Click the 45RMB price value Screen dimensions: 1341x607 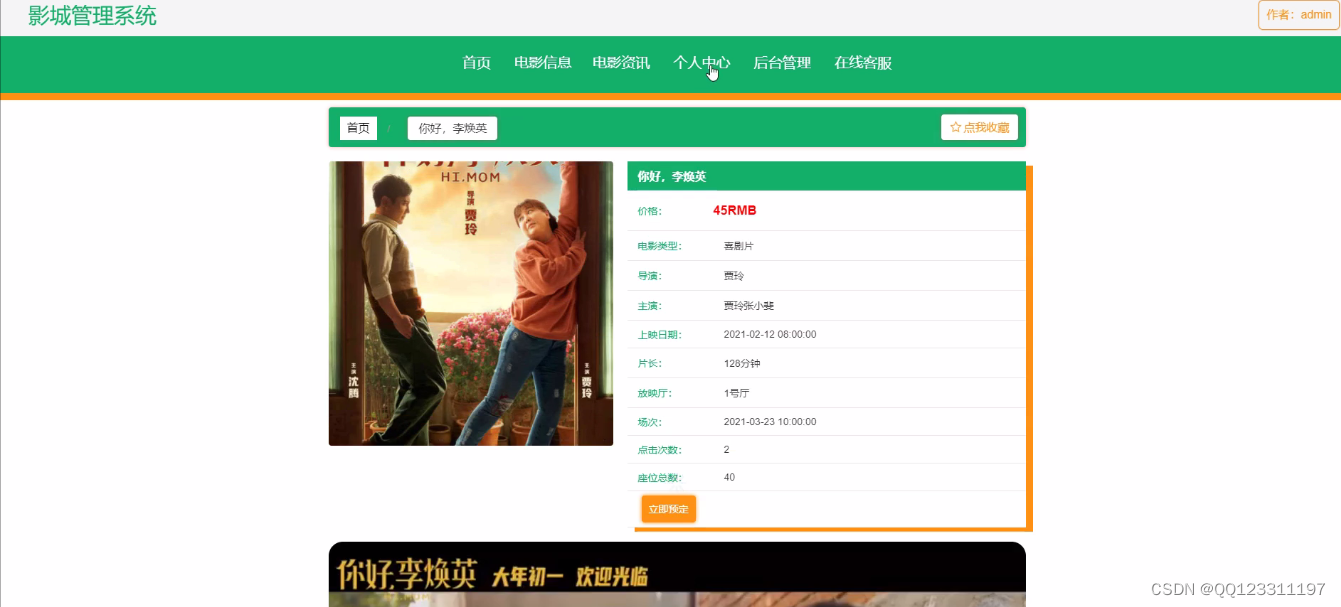(735, 211)
